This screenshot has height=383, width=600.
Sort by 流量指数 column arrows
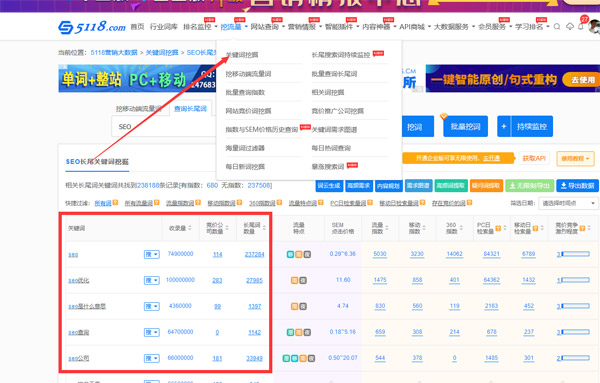tap(387, 228)
